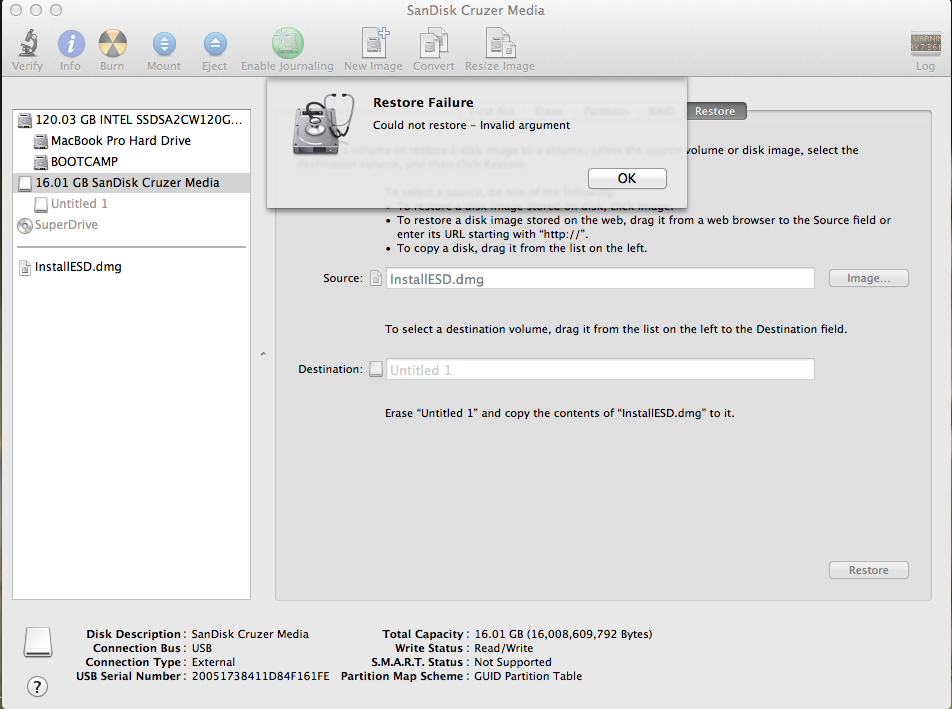Click the 'External' connection type value

[213, 662]
